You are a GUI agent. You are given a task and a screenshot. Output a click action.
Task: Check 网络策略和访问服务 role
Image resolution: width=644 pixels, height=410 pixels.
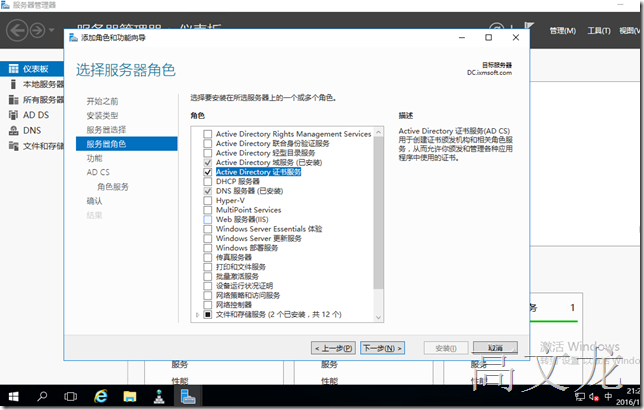click(x=208, y=295)
